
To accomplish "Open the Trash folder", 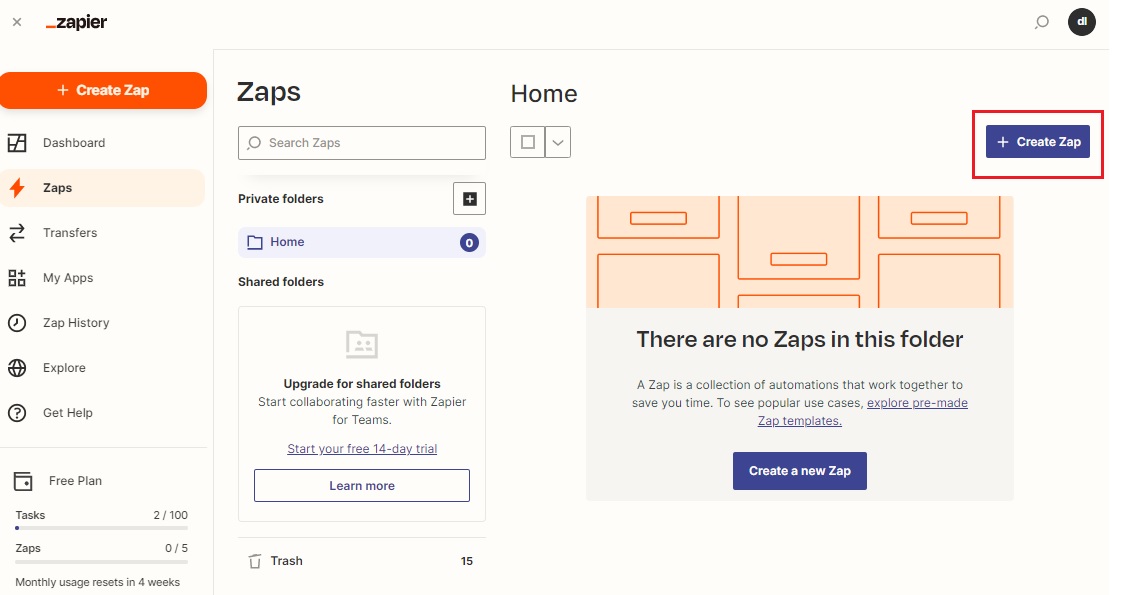I will [x=286, y=561].
